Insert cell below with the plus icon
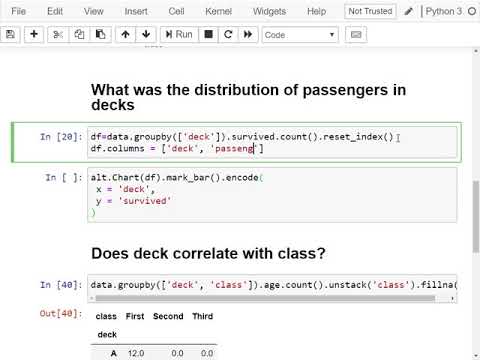 coord(34,34)
